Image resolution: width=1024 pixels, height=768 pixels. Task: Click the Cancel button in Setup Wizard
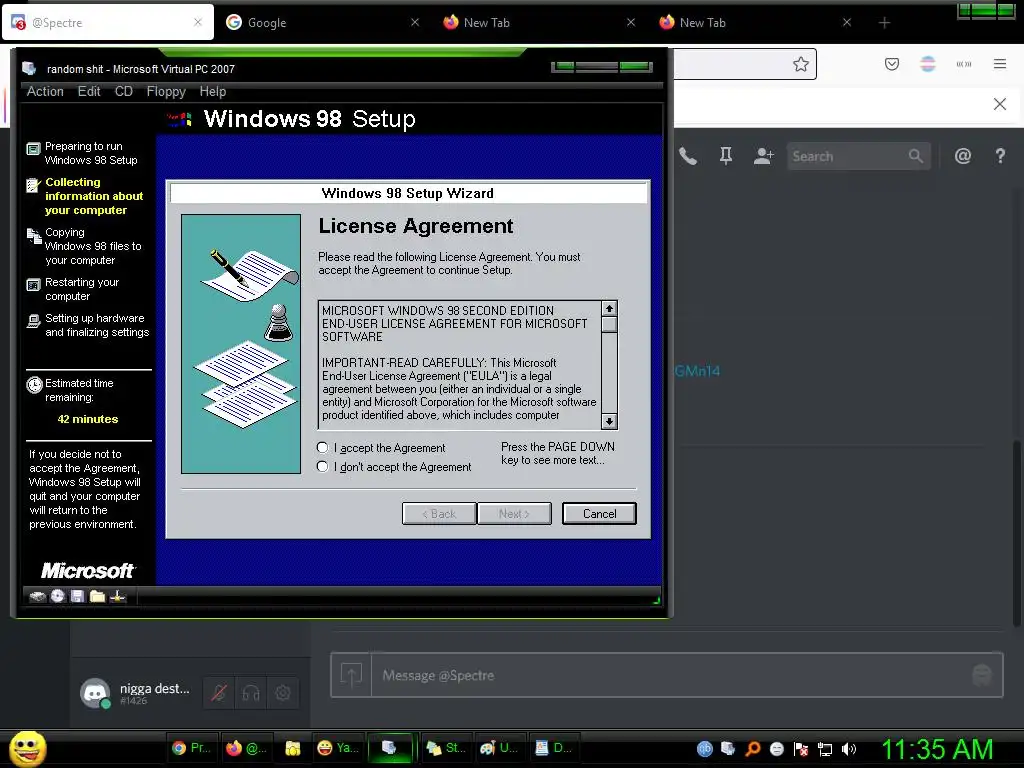(x=599, y=514)
